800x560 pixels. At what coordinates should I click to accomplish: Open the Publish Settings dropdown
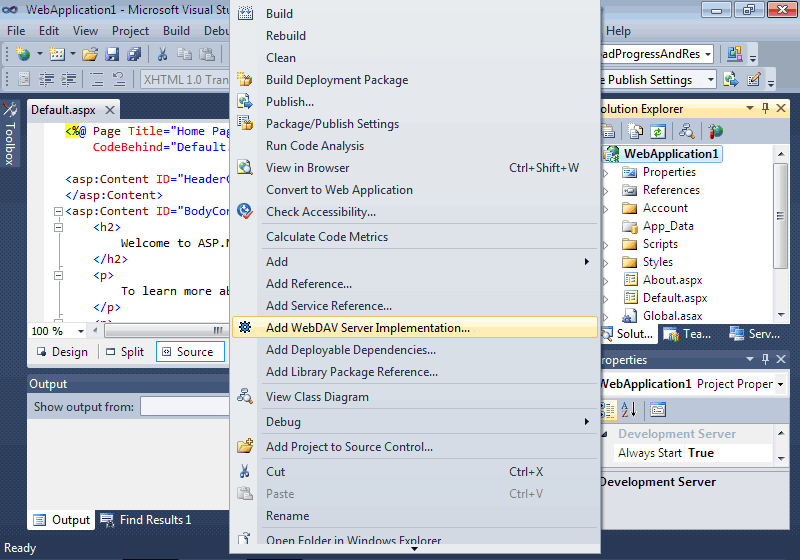(x=711, y=80)
